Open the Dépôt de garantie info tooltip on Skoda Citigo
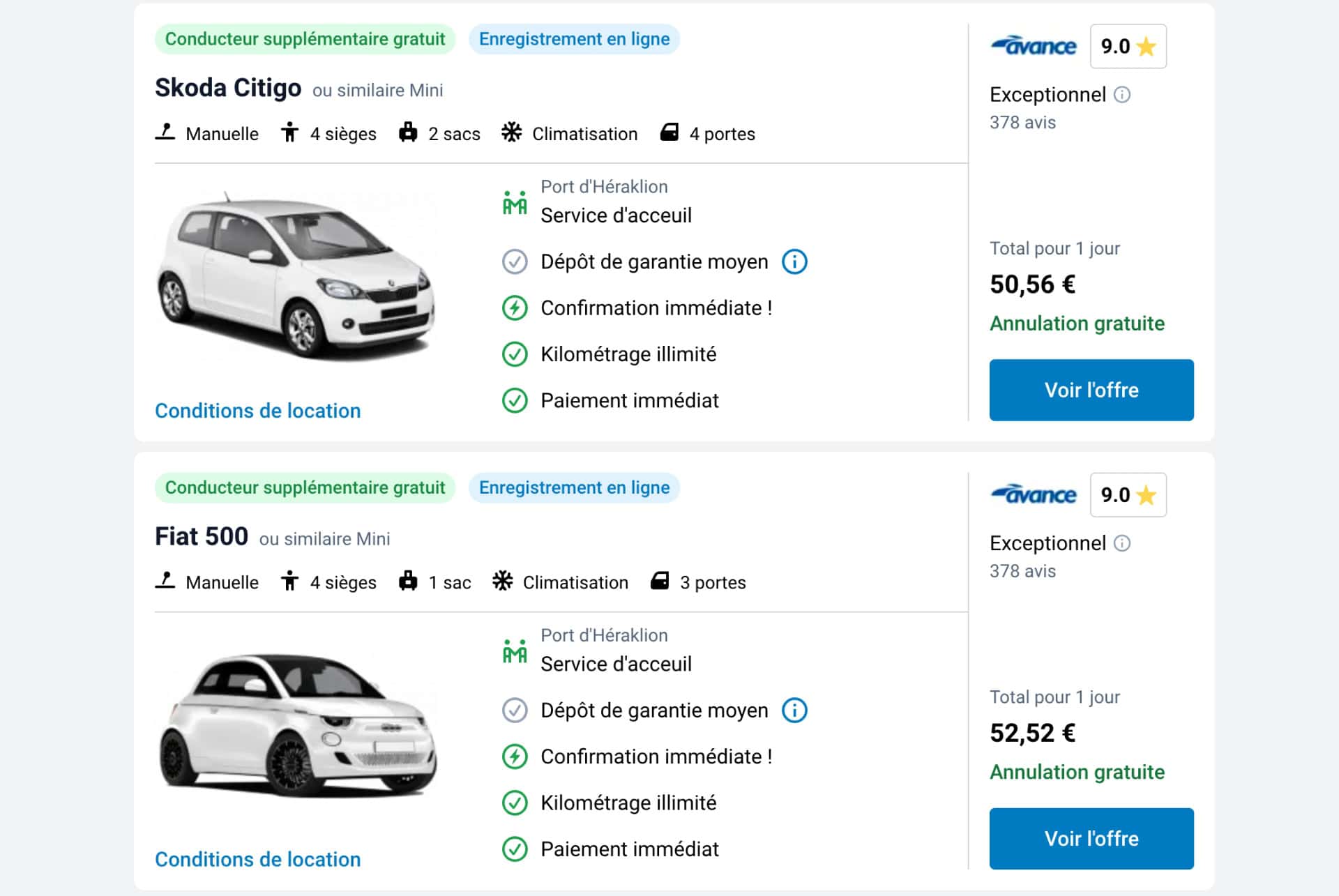This screenshot has height=896, width=1339. tap(794, 261)
